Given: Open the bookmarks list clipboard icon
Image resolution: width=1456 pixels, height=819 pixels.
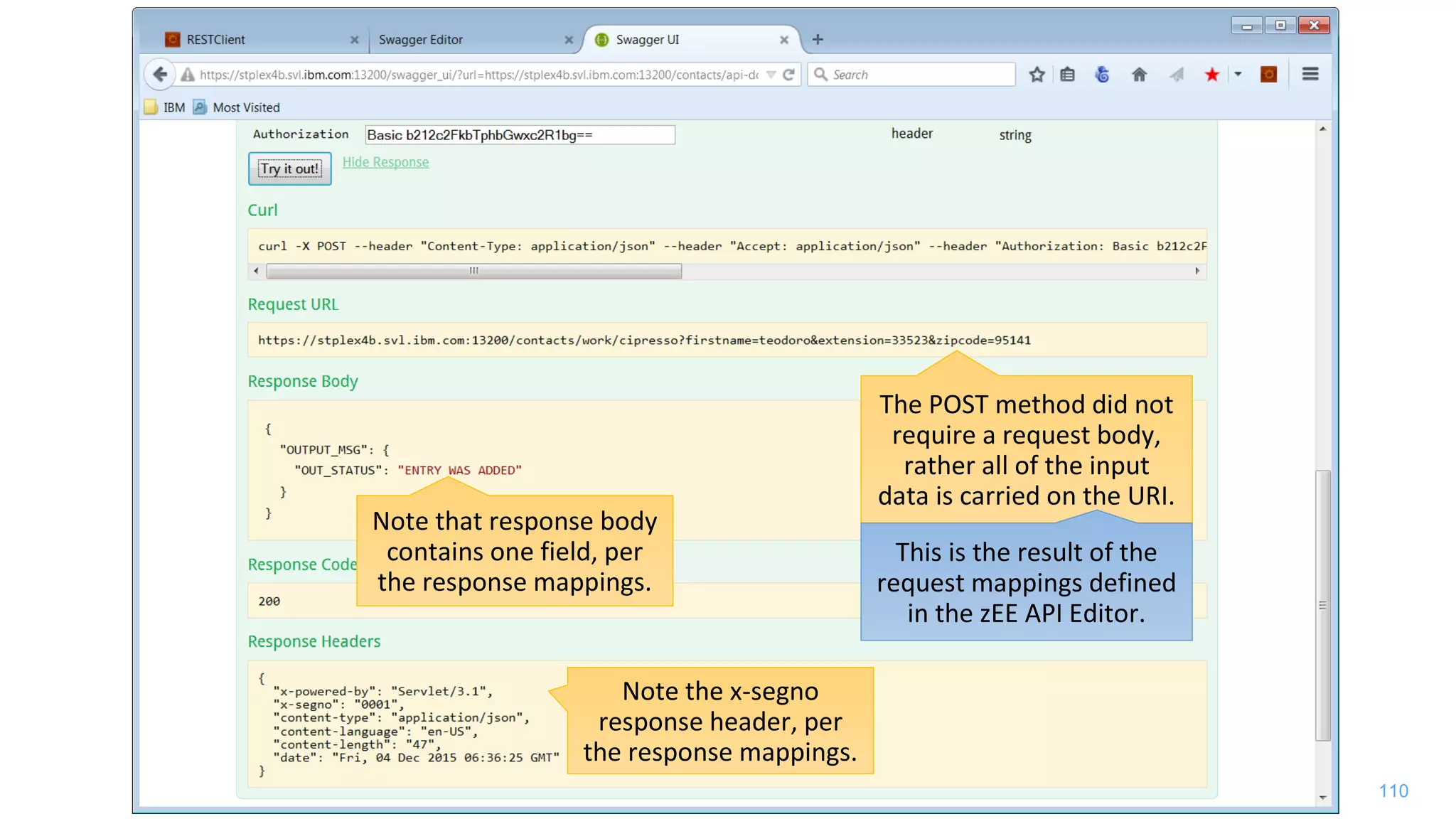Looking at the screenshot, I should 1067,75.
